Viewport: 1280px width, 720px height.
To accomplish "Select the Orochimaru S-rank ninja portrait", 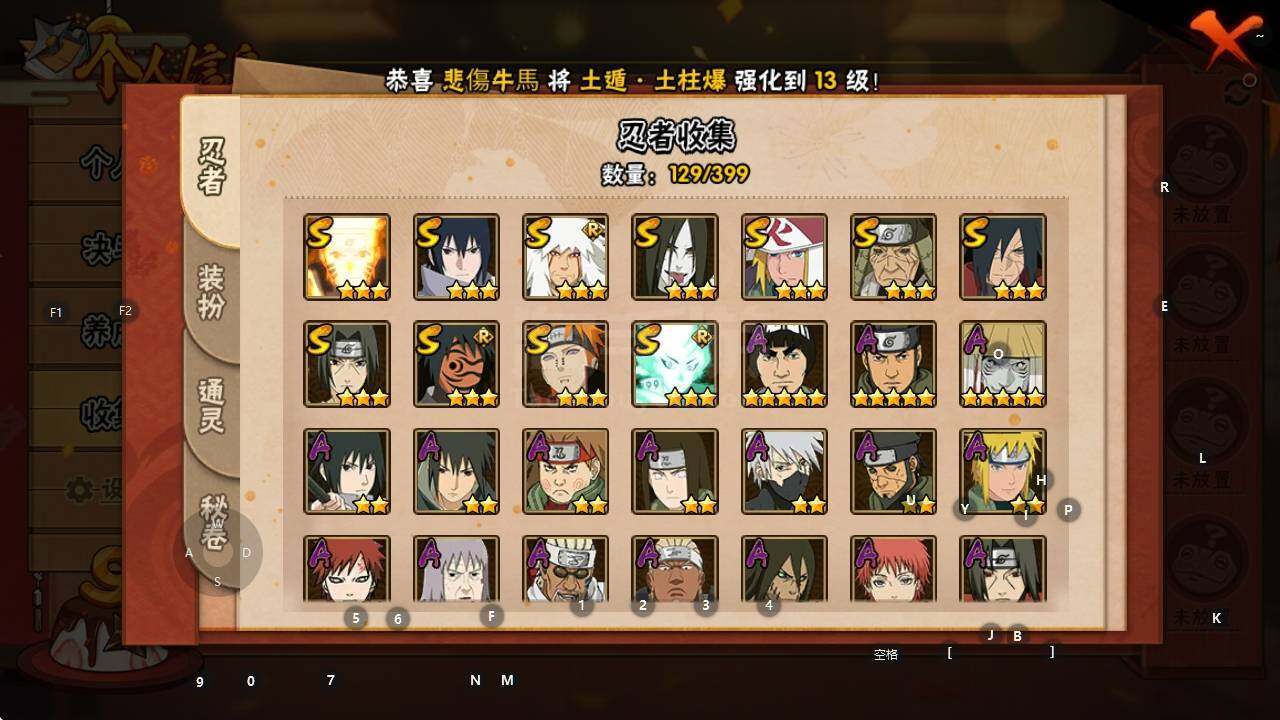I will (675, 257).
